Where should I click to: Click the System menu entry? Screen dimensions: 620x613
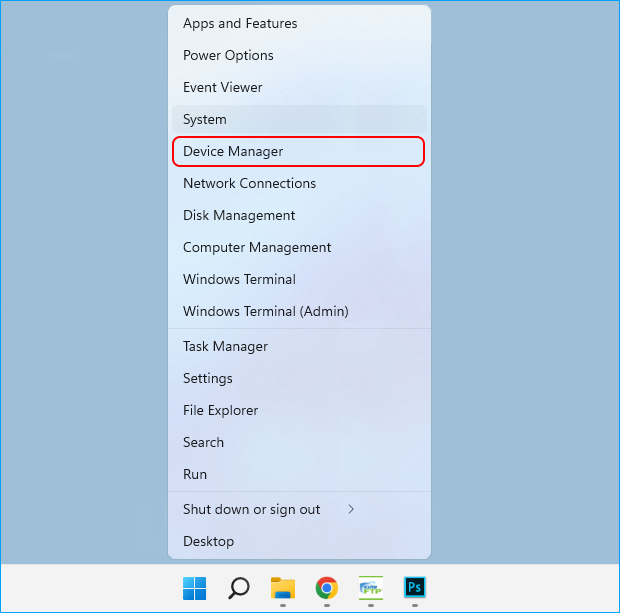coord(205,119)
